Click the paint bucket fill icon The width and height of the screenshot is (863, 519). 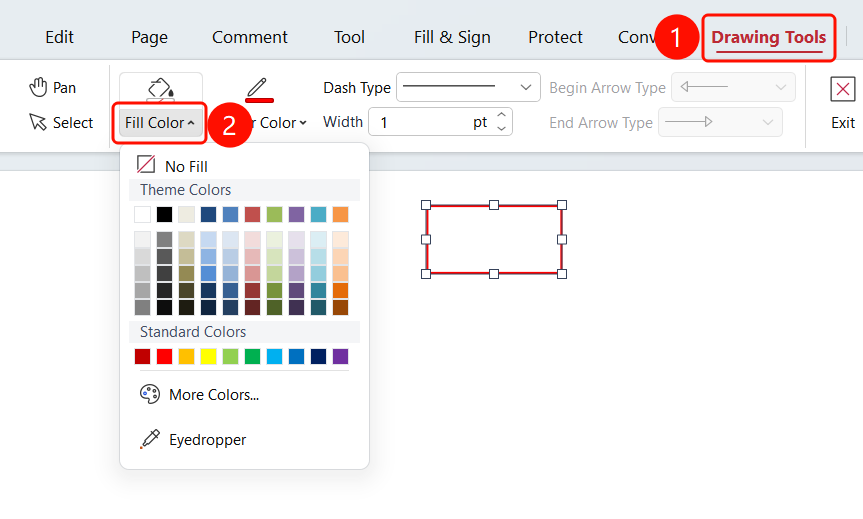tap(161, 88)
